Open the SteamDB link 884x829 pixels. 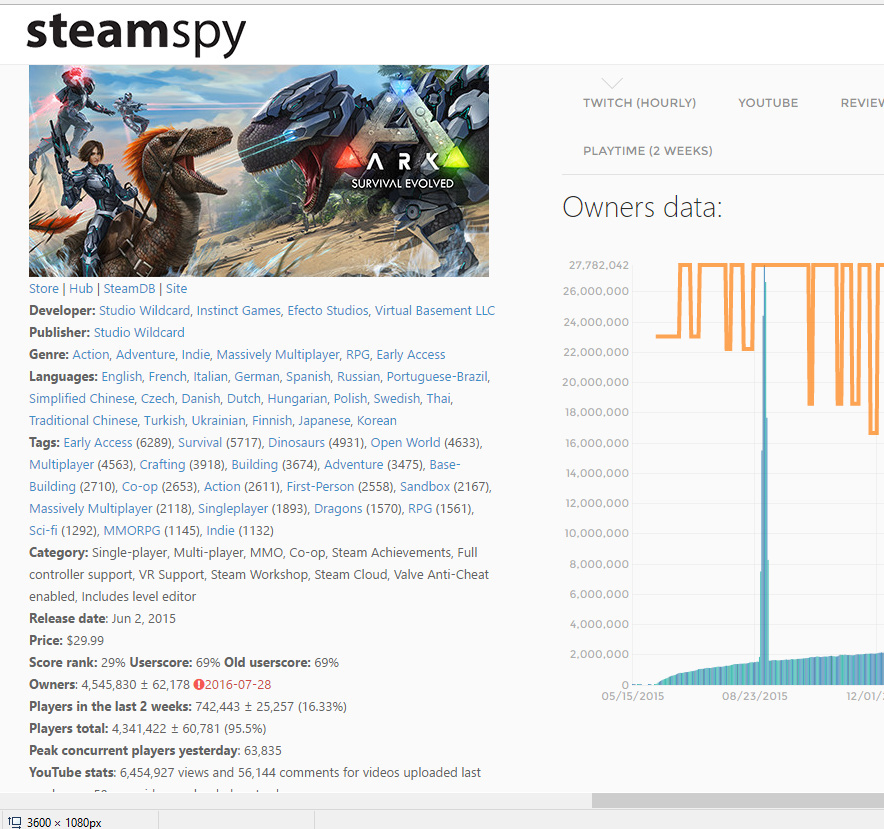[x=129, y=289]
